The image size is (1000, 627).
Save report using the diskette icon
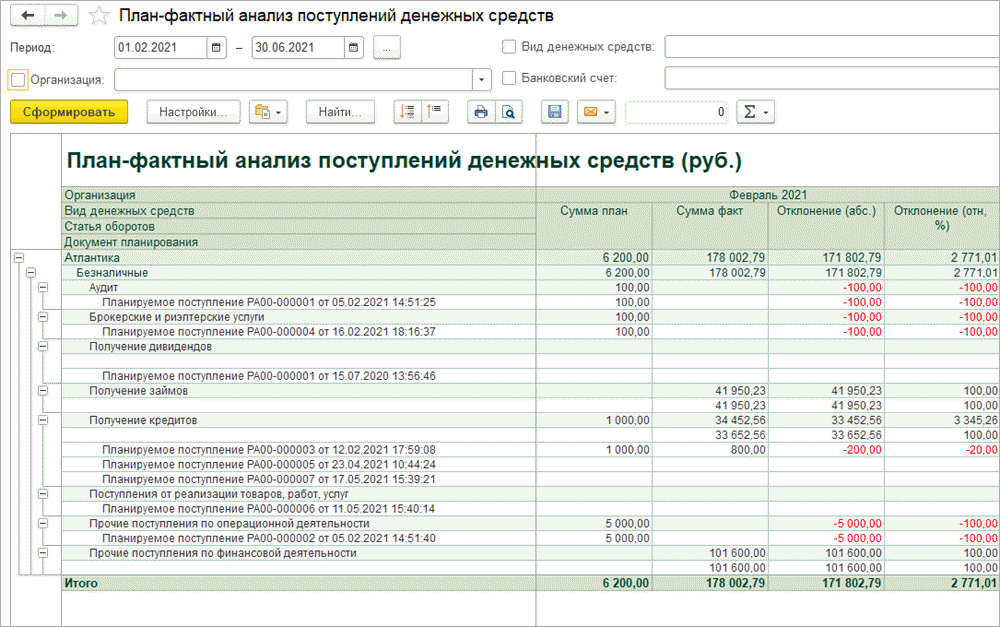pos(555,112)
